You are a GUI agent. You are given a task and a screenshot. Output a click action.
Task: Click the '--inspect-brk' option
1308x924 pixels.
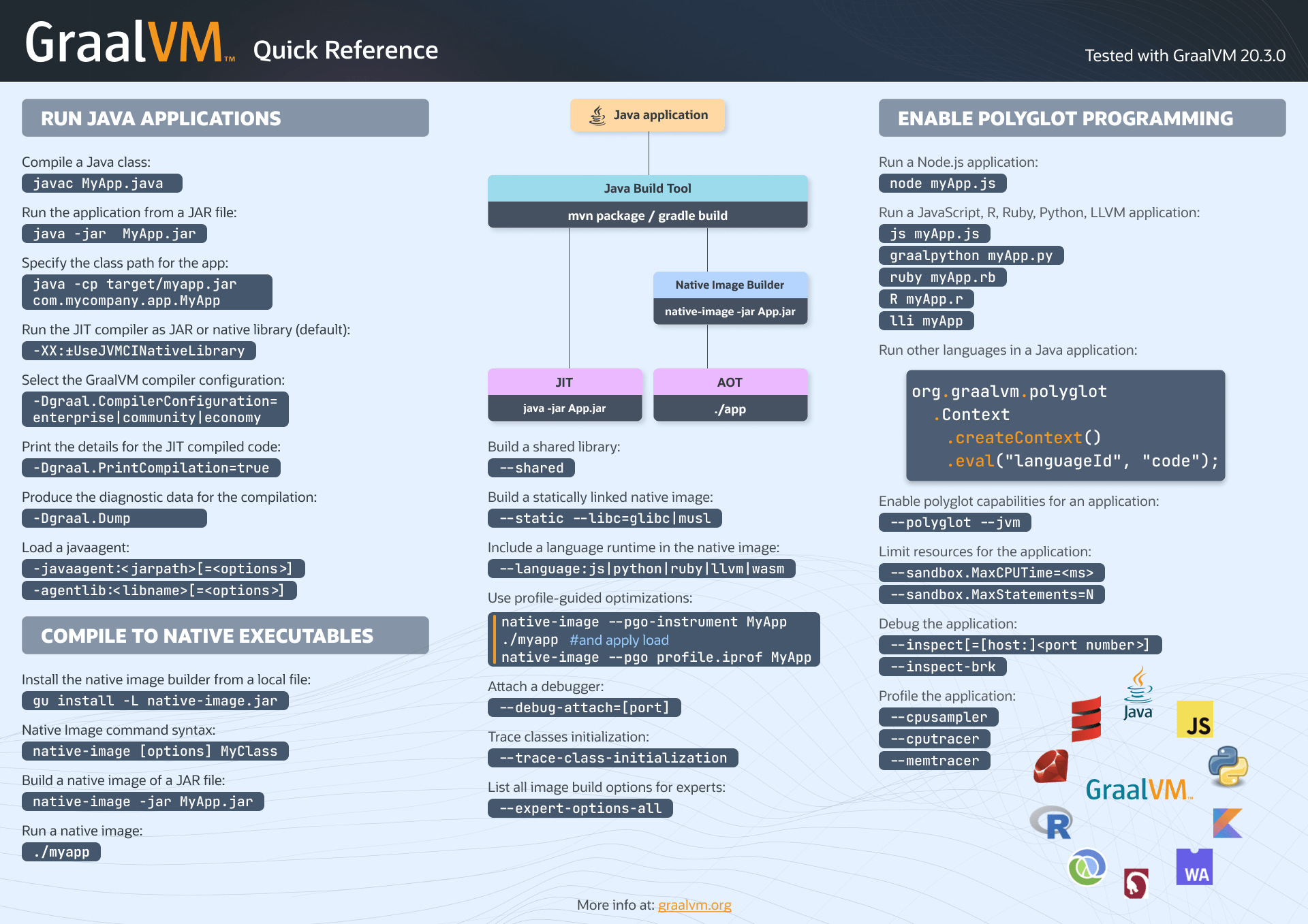(942, 667)
